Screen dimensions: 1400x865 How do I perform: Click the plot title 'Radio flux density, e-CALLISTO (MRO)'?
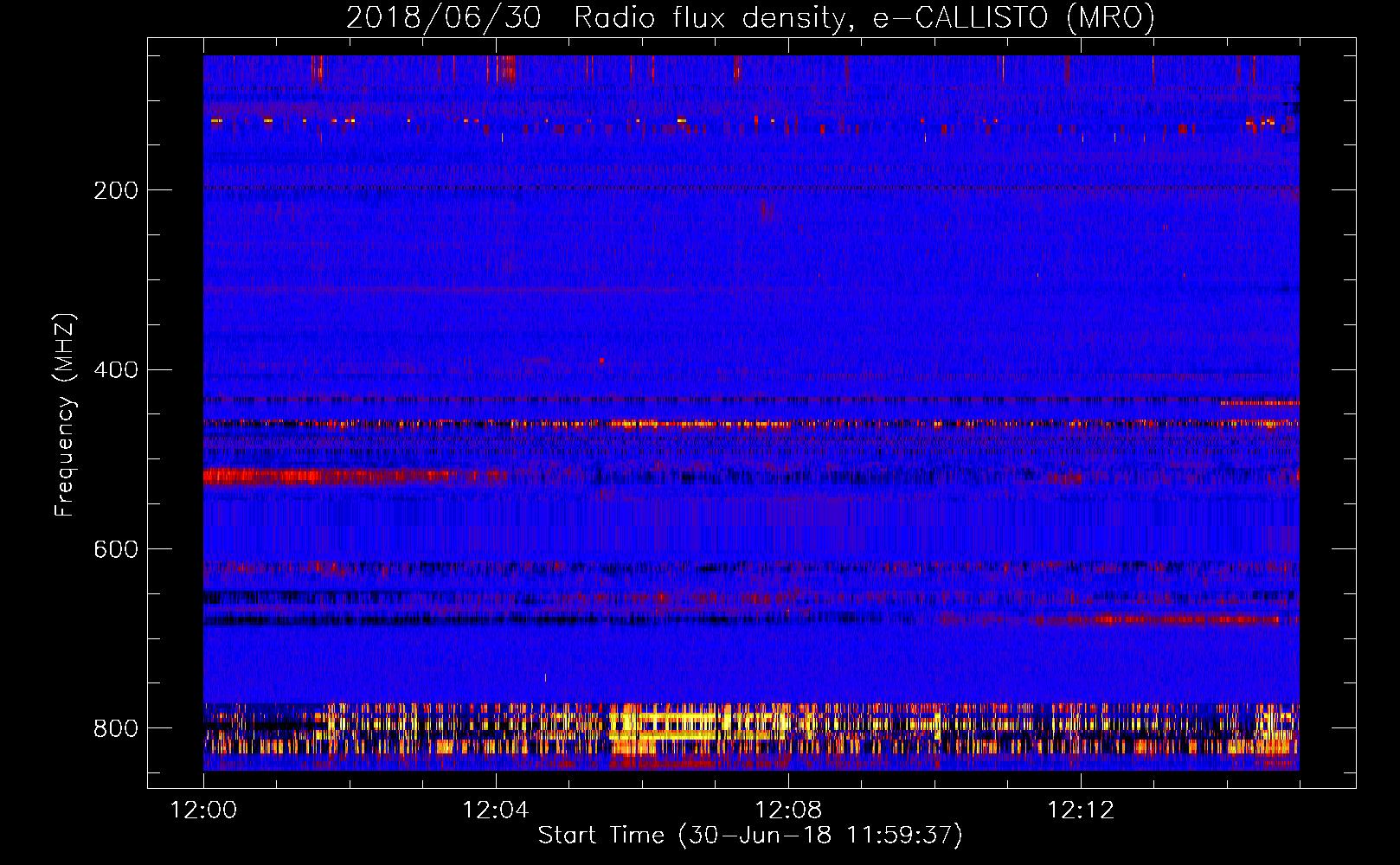(x=864, y=17)
